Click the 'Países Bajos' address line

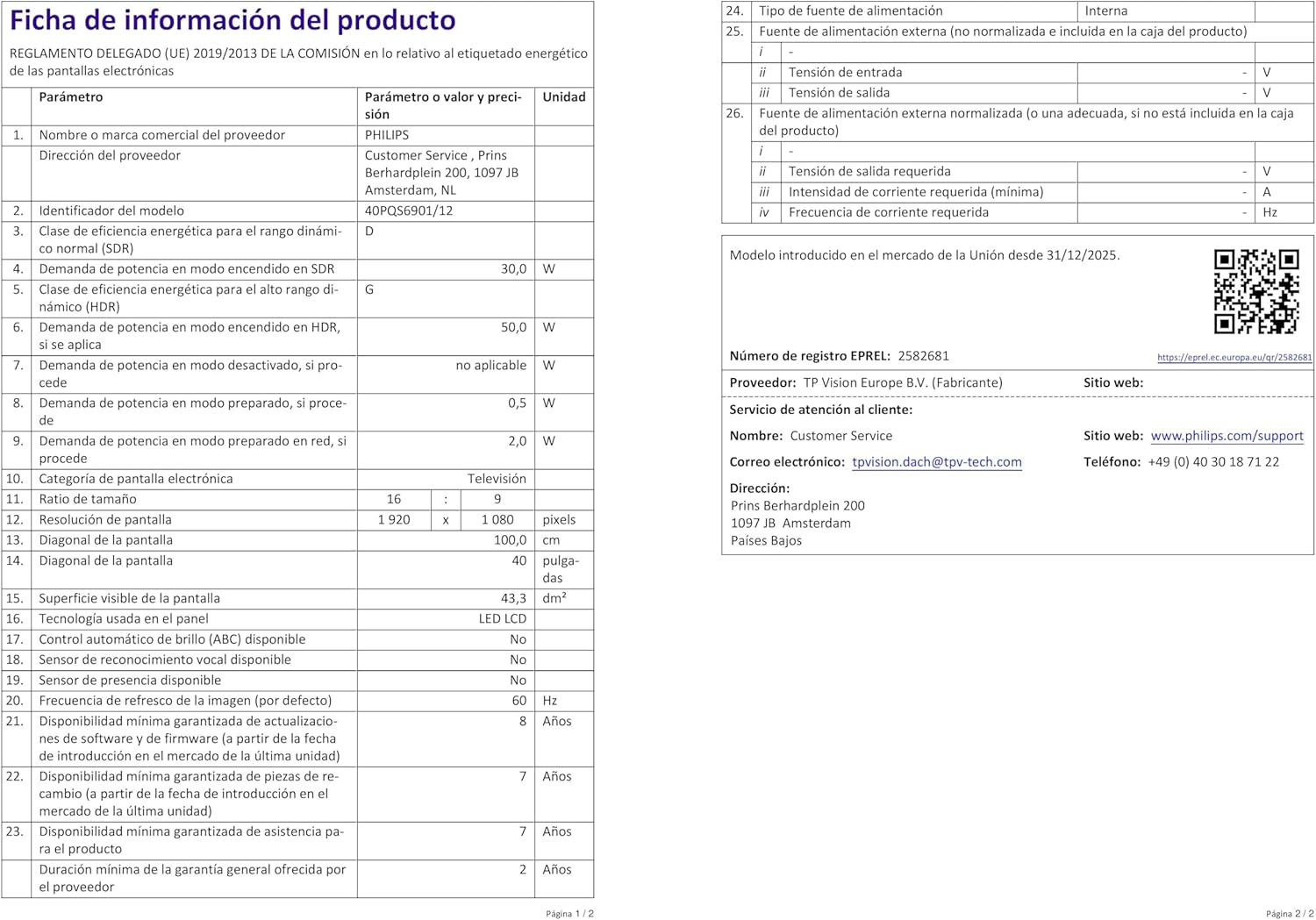point(766,541)
